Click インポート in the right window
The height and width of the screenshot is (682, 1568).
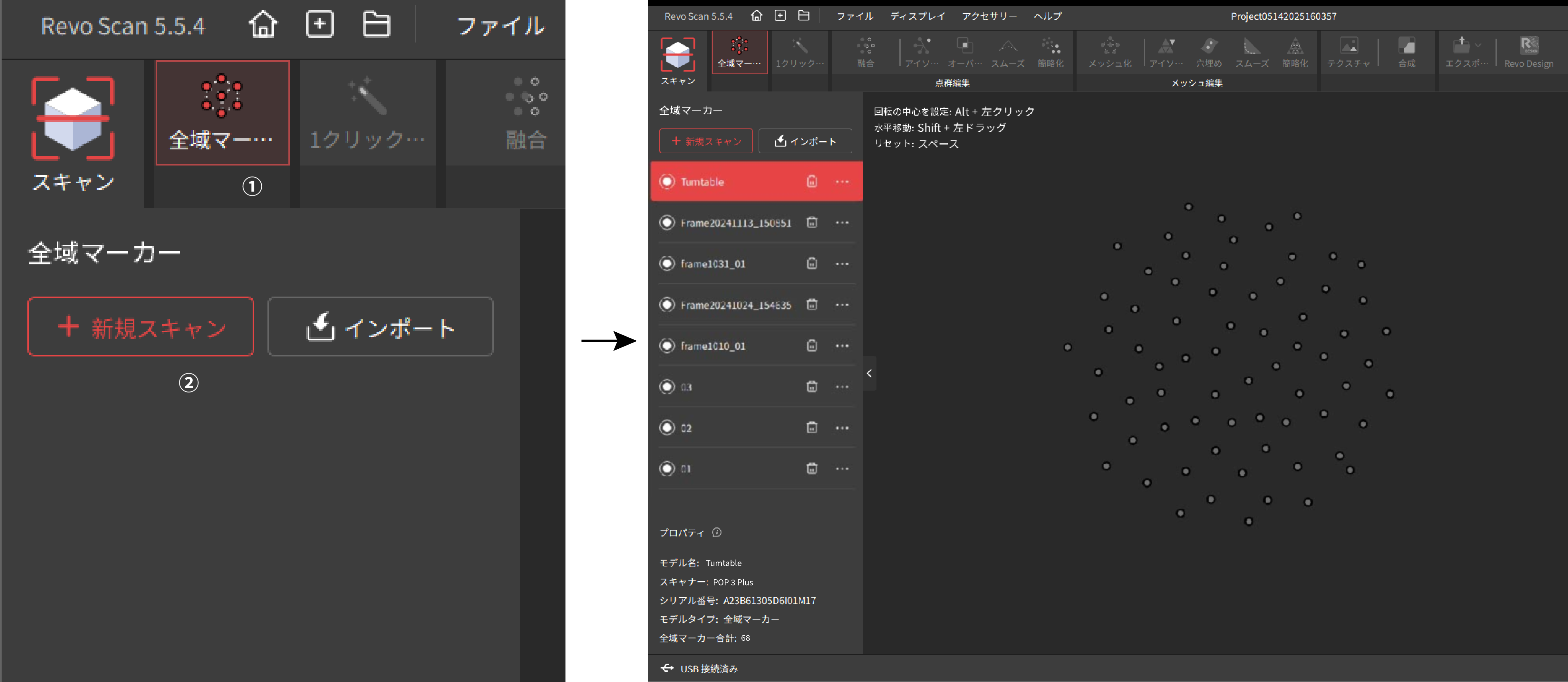point(805,141)
